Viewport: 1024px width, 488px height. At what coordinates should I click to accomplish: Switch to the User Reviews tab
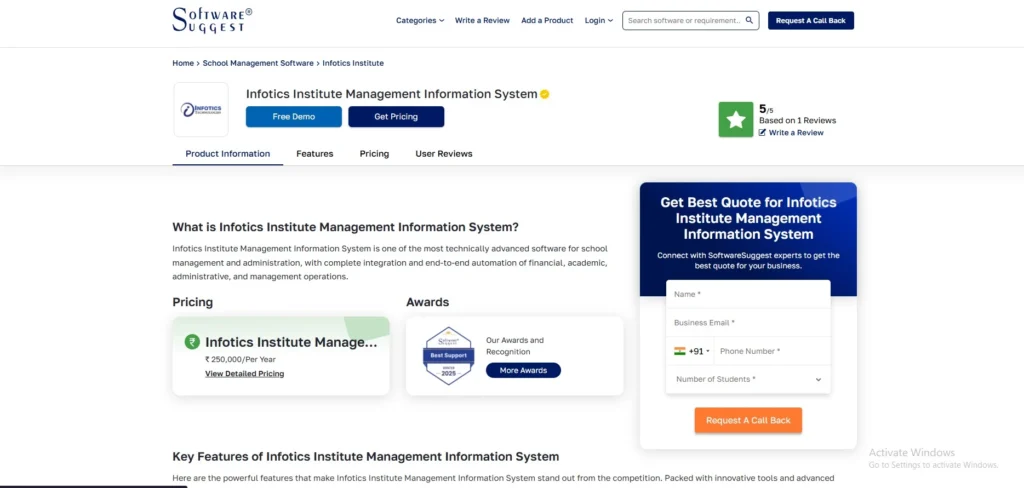point(444,154)
